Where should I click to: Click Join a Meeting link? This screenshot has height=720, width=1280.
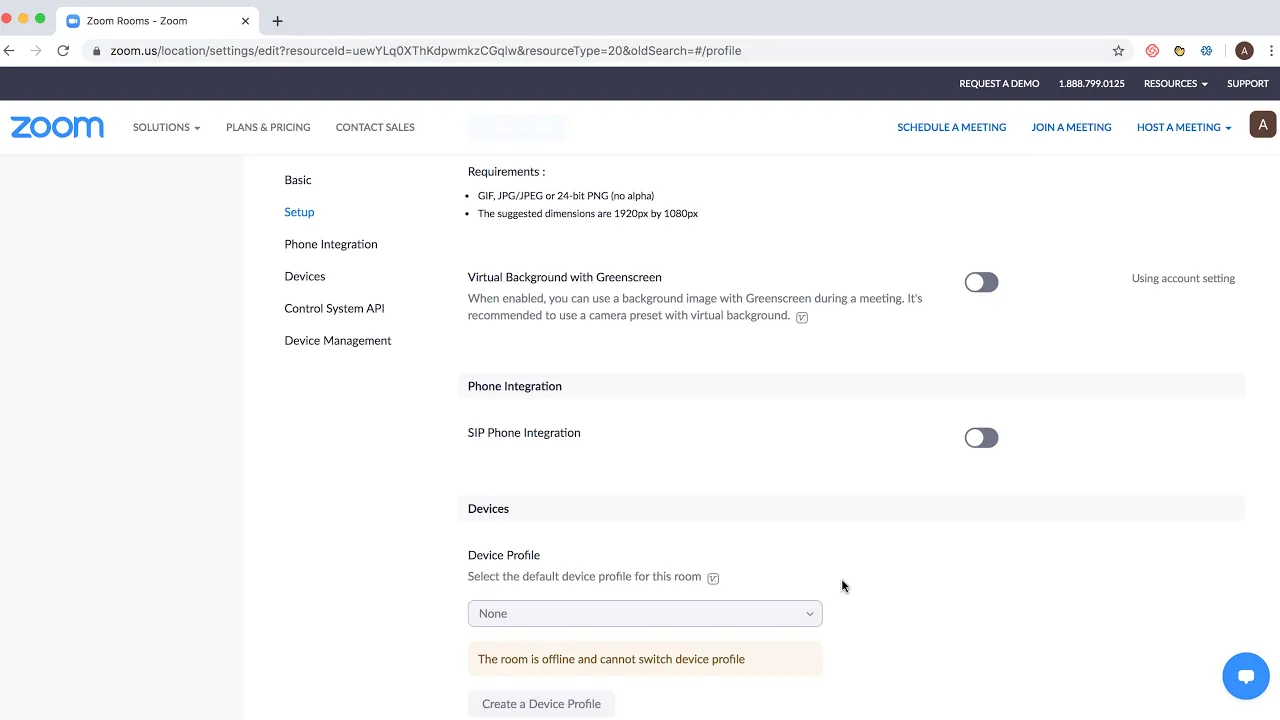tap(1071, 127)
